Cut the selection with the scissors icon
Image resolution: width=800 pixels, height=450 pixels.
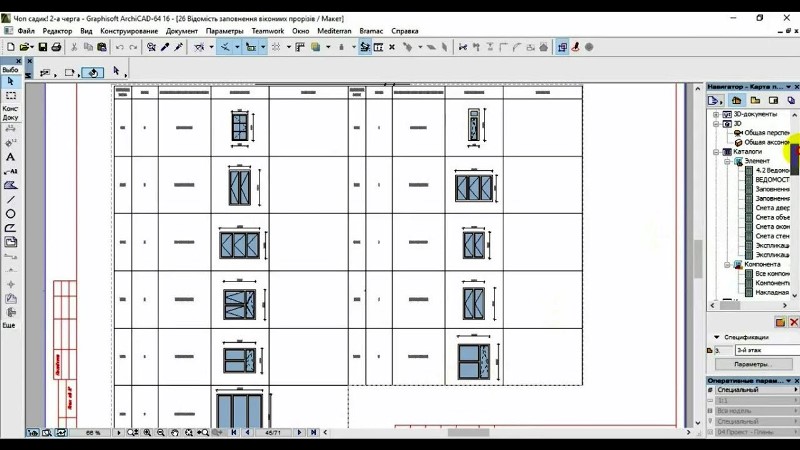[x=74, y=47]
